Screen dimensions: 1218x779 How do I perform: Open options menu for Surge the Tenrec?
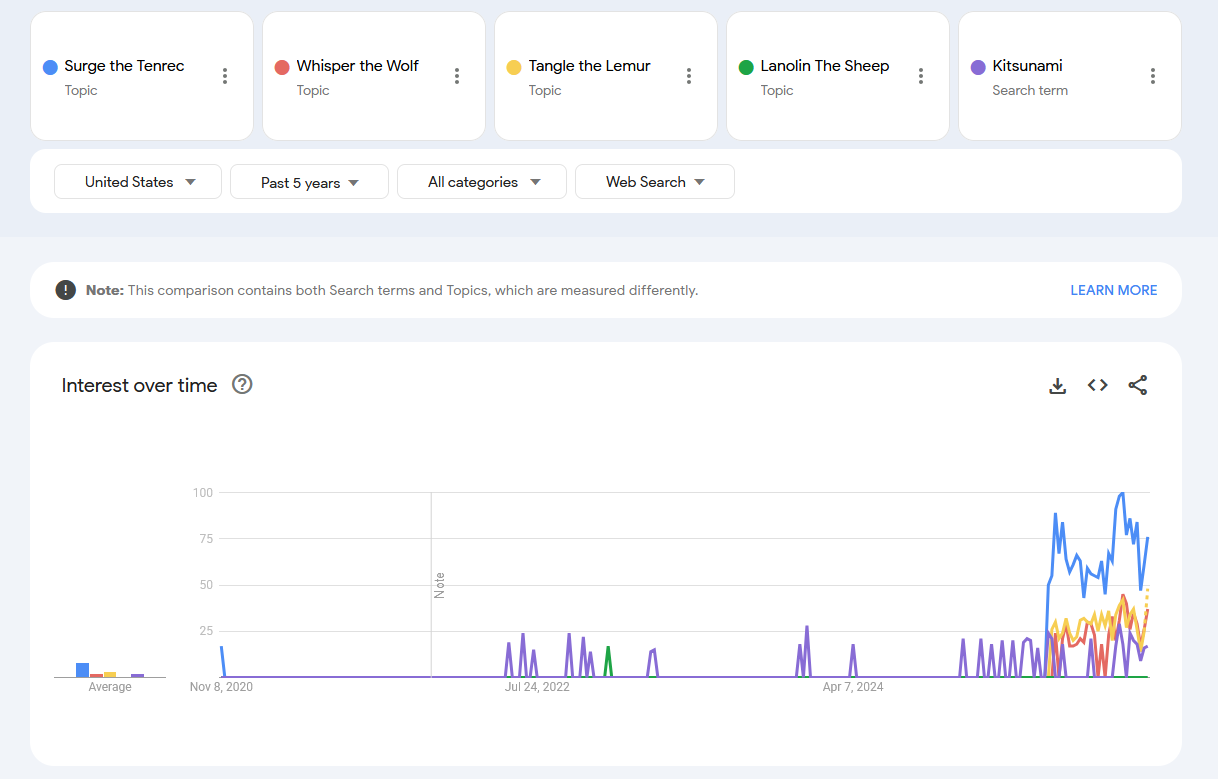[x=225, y=76]
